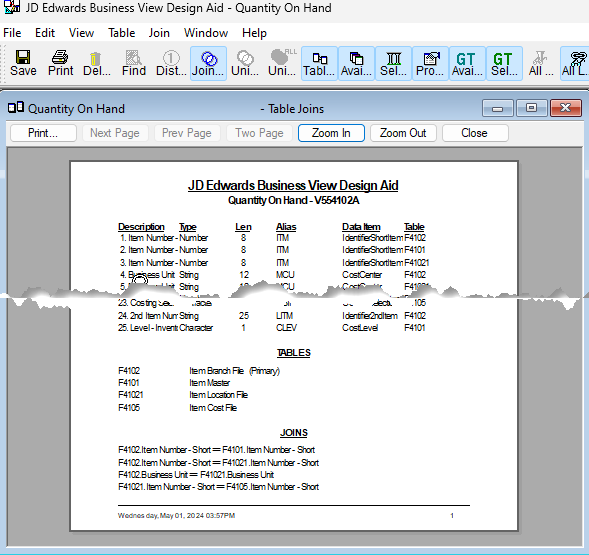
Task: Click the Zoom Out button
Action: click(x=403, y=133)
